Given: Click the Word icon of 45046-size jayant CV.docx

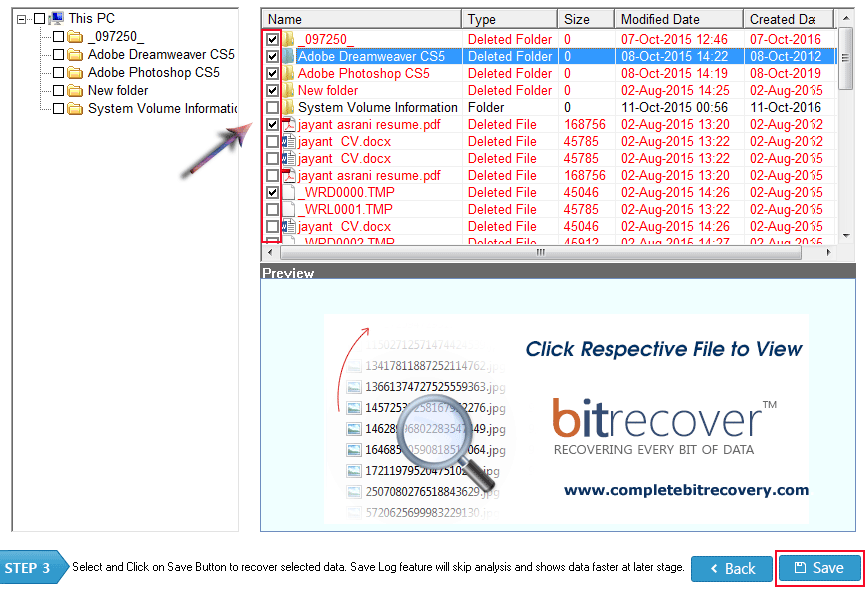Looking at the screenshot, I should click(289, 226).
